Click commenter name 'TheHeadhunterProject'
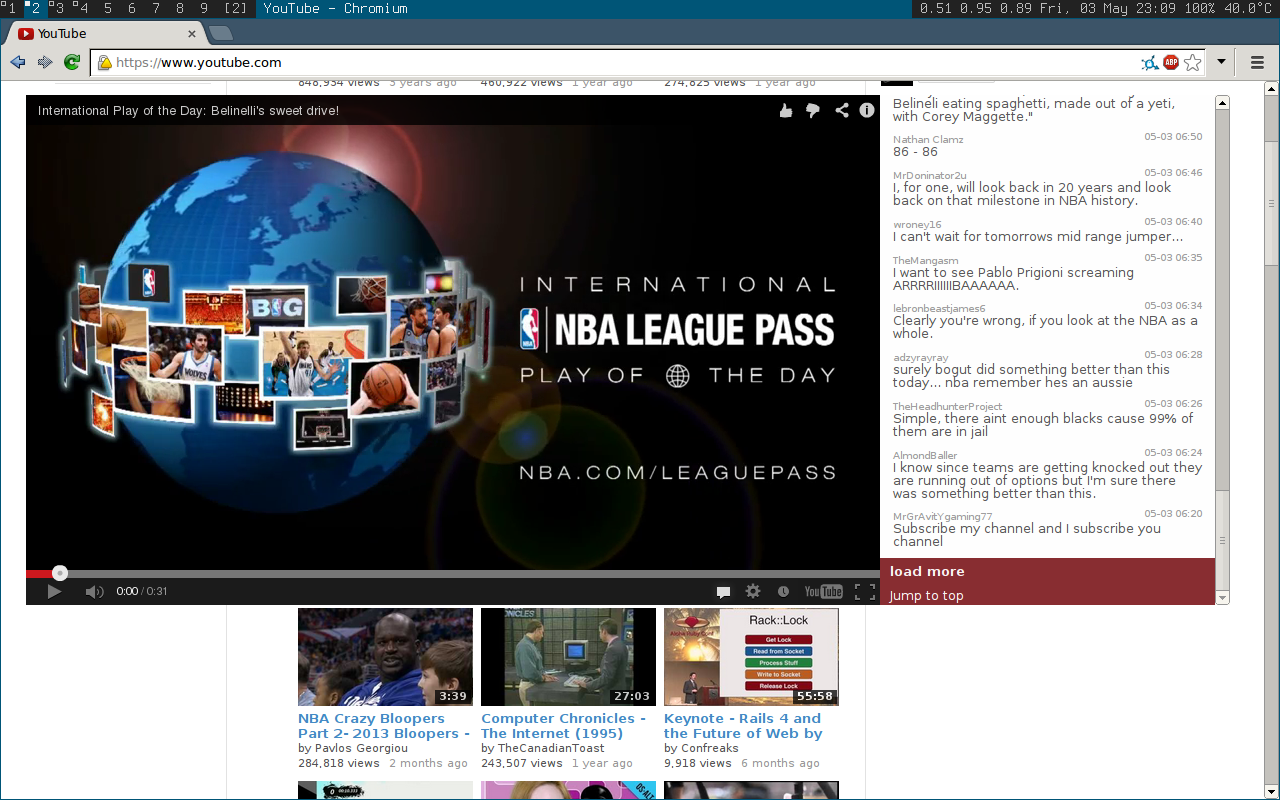This screenshot has width=1280, height=800. (x=947, y=407)
